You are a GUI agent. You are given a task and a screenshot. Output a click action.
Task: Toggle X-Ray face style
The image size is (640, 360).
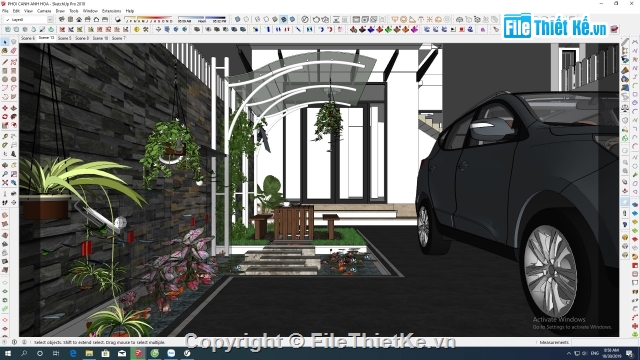[238, 19]
